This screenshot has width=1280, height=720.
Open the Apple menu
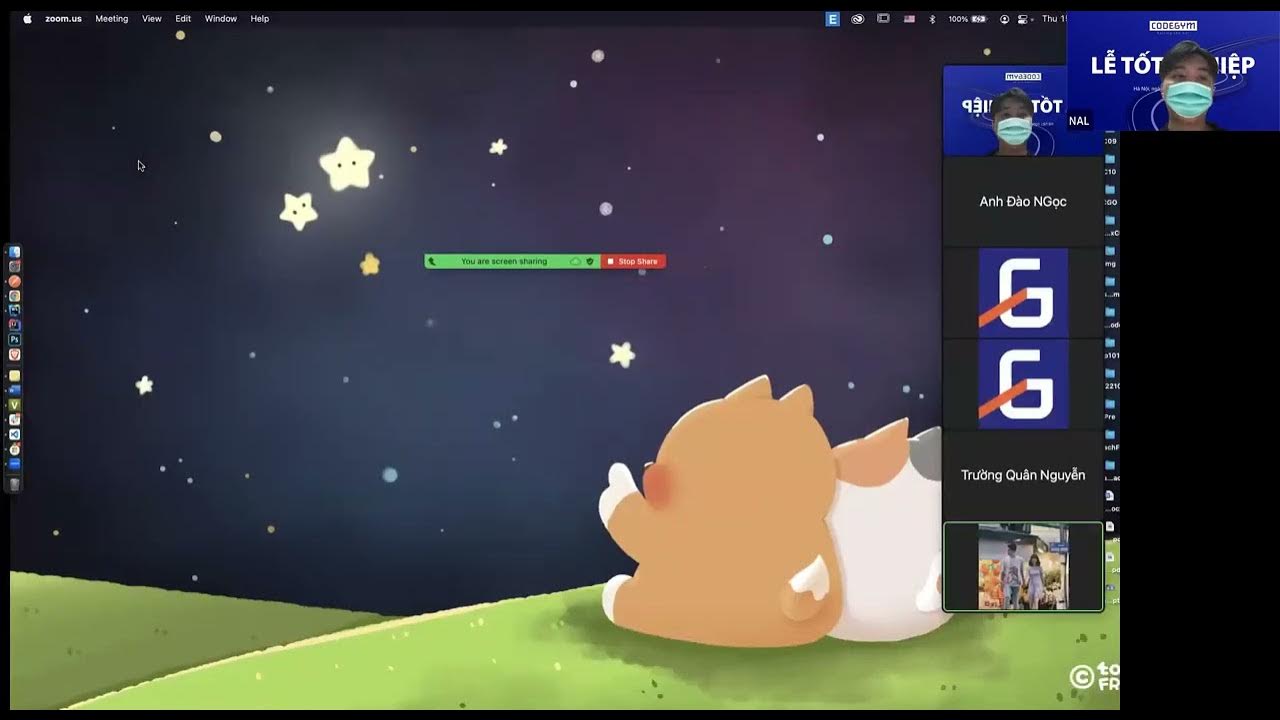pos(27,18)
